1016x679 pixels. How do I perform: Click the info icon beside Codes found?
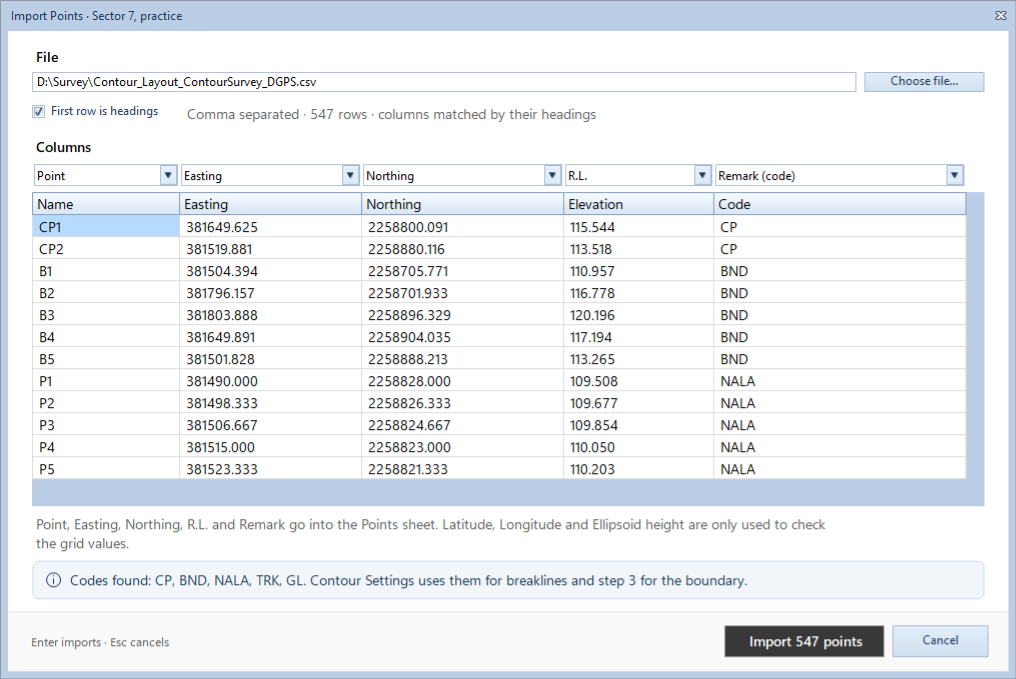pyautogui.click(x=54, y=580)
